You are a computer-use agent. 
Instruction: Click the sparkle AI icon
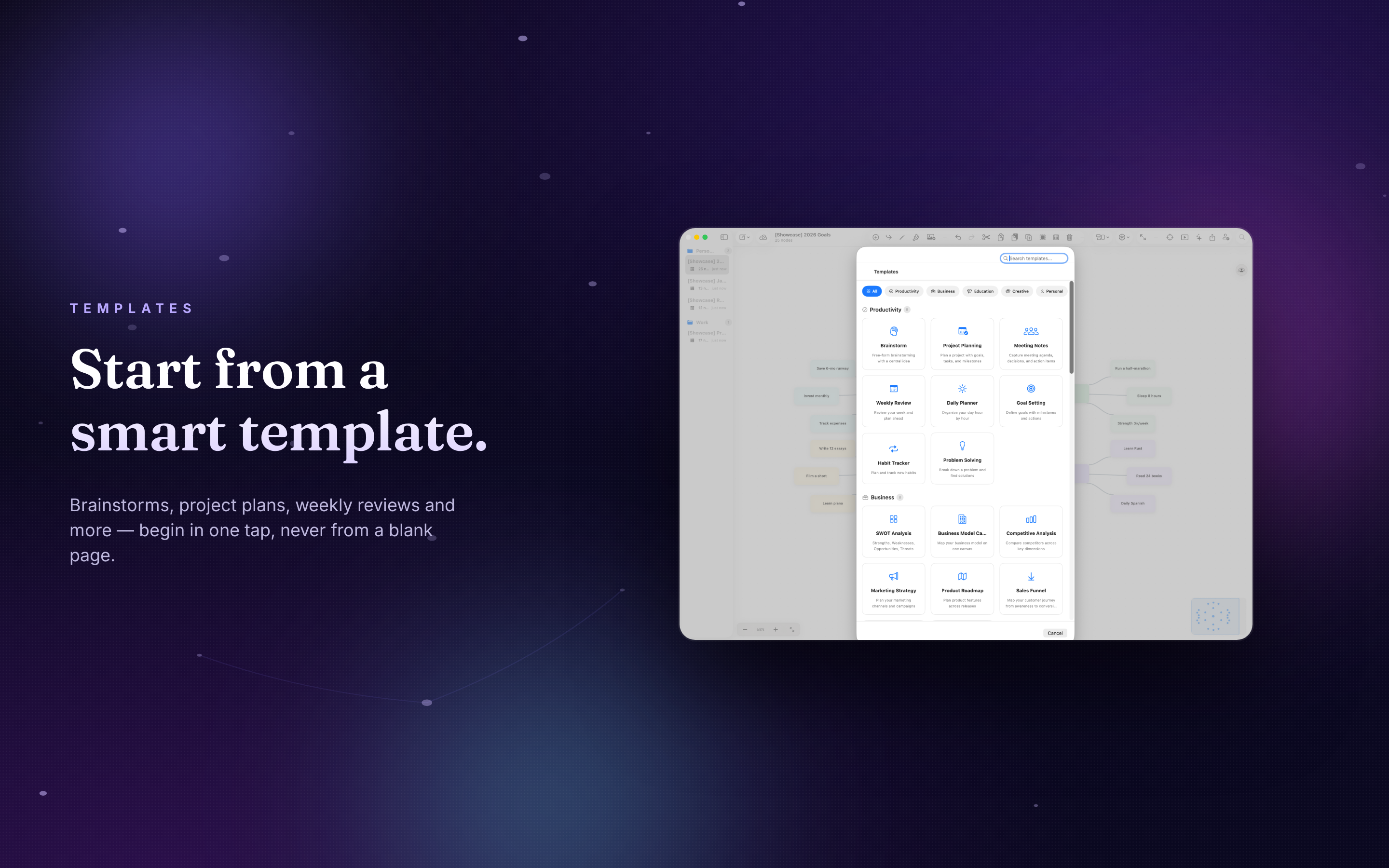[1198, 237]
